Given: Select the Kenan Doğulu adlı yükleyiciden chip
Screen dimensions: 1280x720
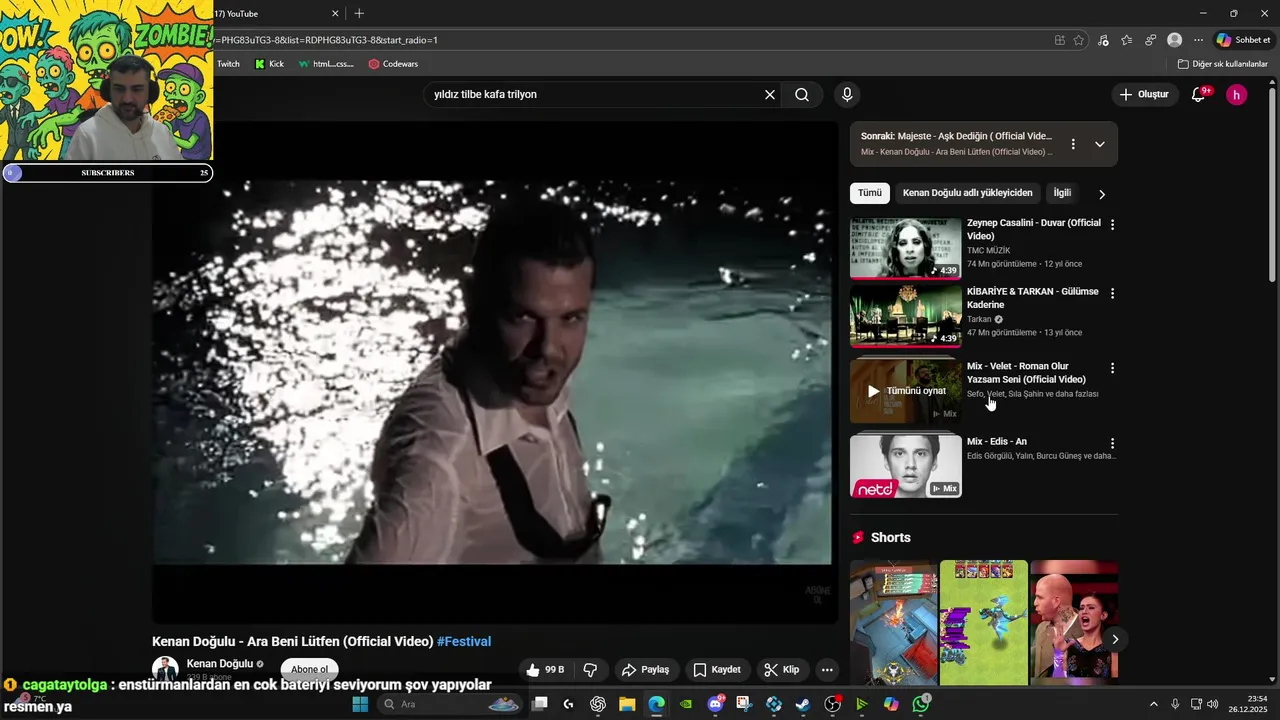Looking at the screenshot, I should [967, 193].
